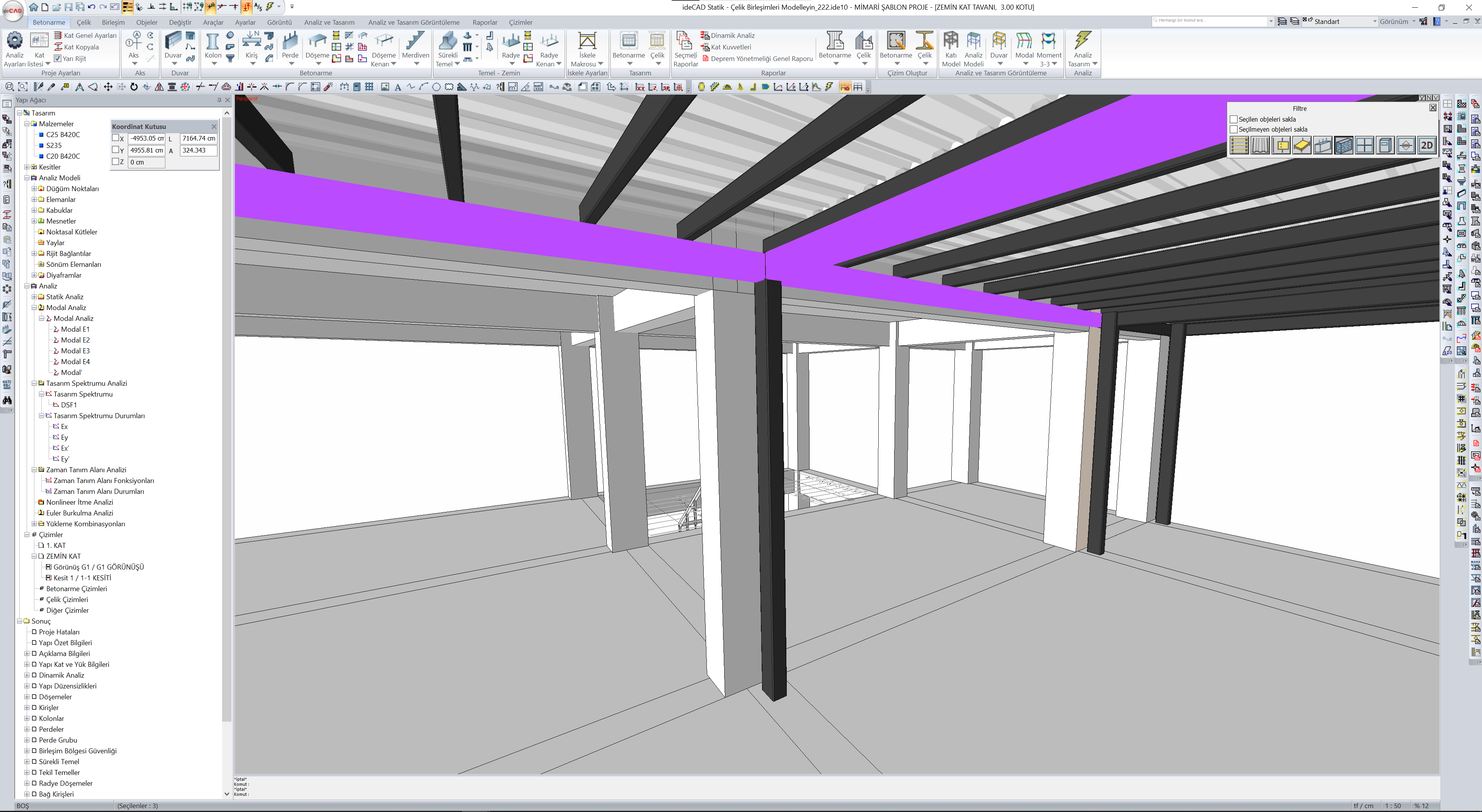The height and width of the screenshot is (812, 1482).
Task: Open the Raporlar ribbon tab
Action: 484,22
